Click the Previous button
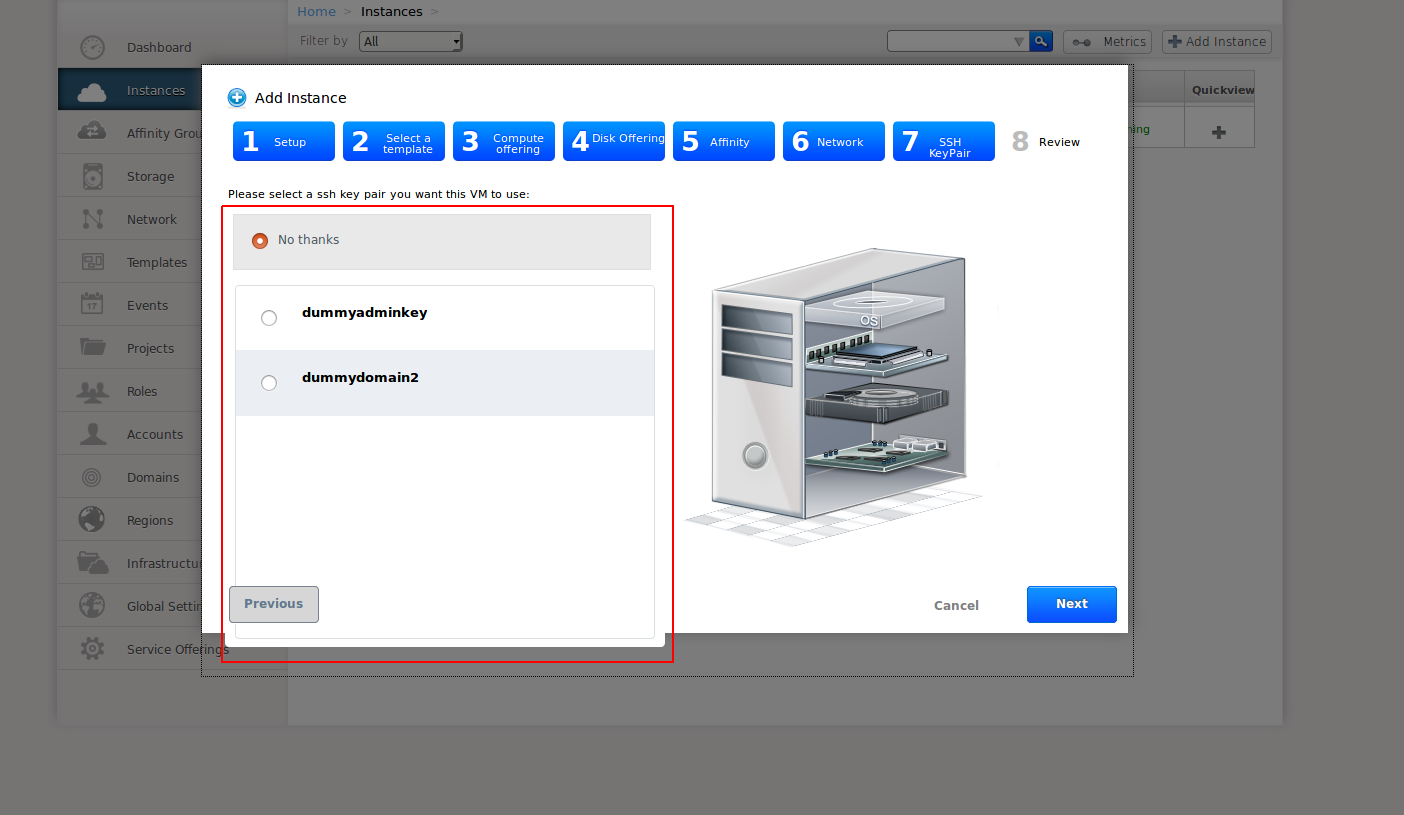The height and width of the screenshot is (815, 1404). [274, 604]
